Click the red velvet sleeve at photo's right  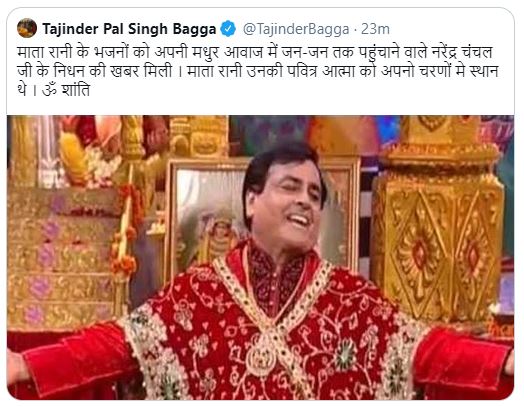click(x=463, y=363)
